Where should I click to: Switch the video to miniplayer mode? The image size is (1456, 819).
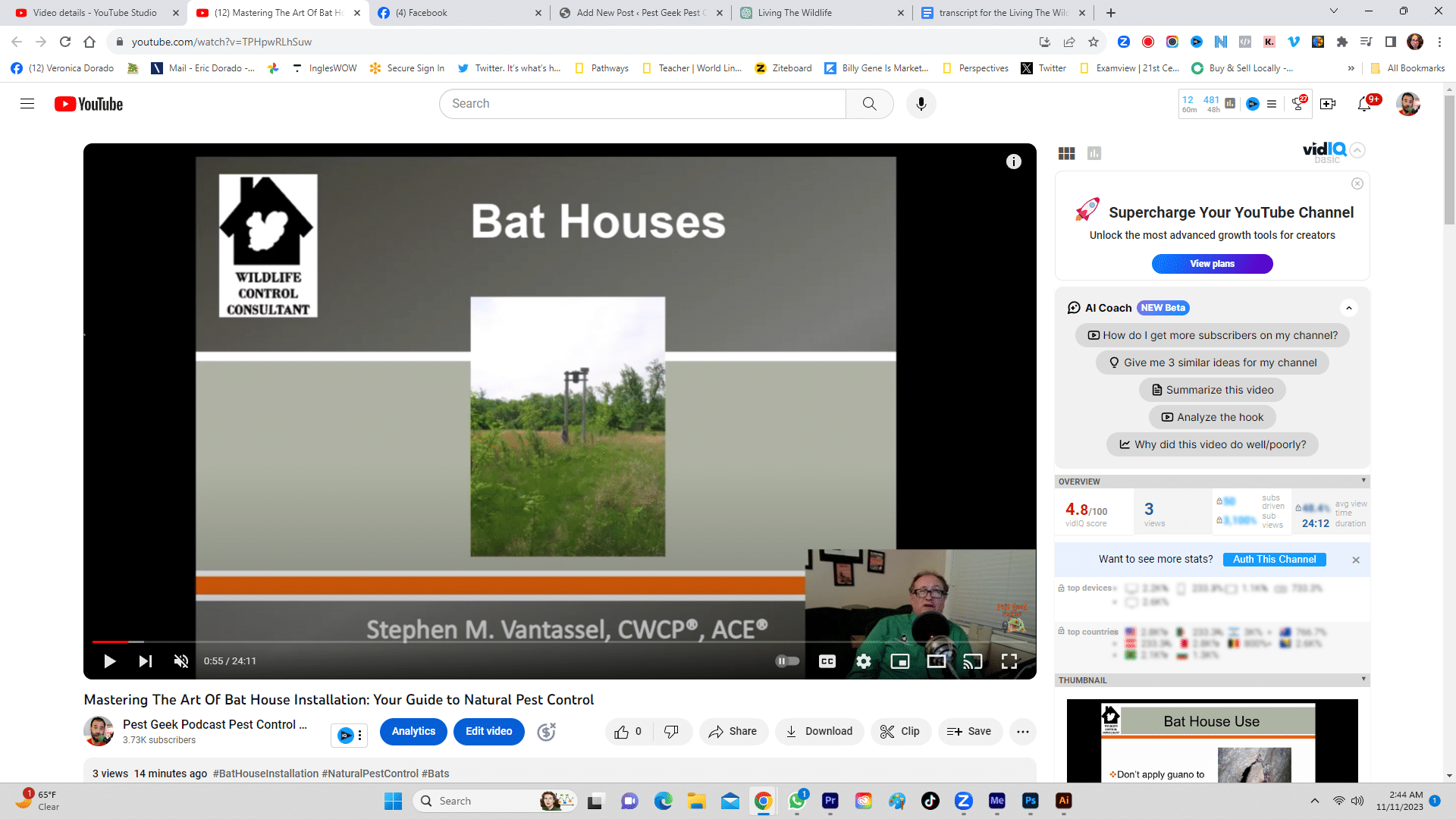point(900,661)
